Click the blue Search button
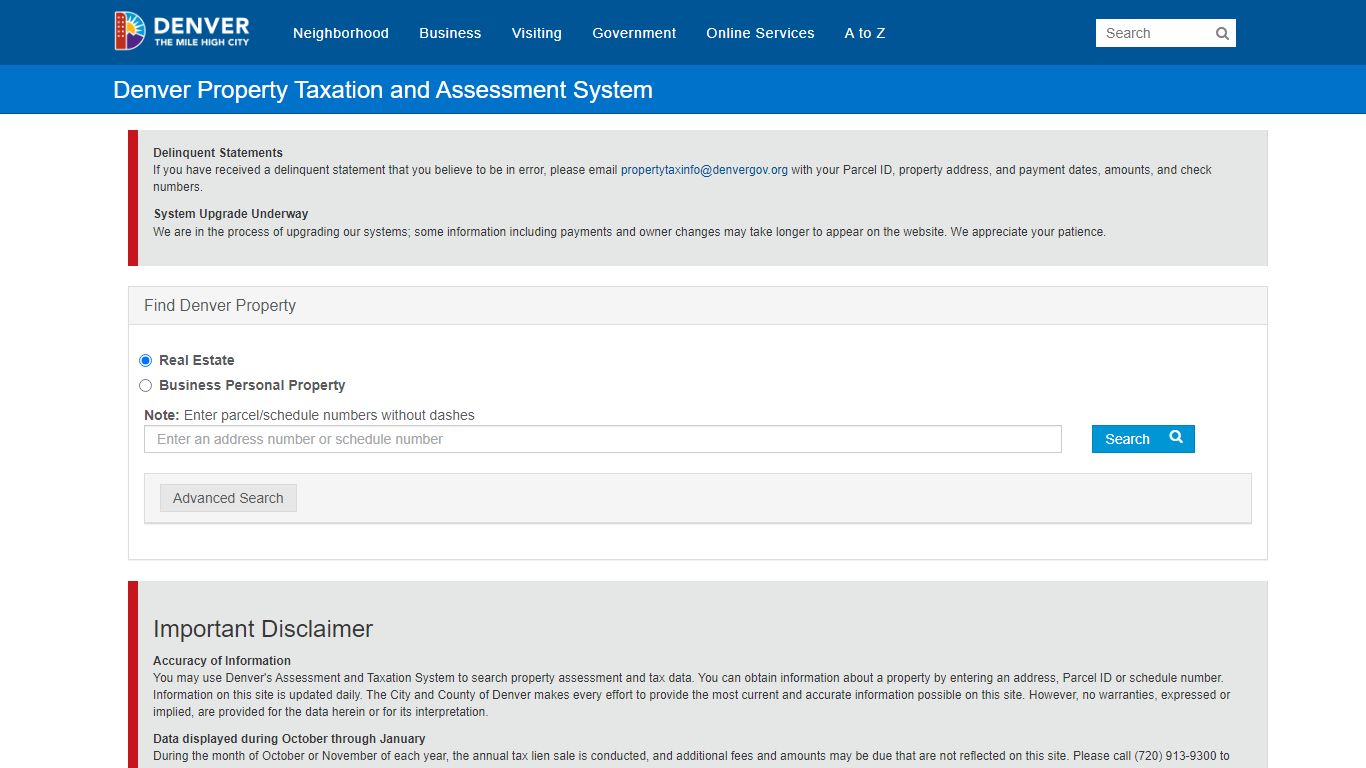The height and width of the screenshot is (768, 1366). coord(1143,439)
